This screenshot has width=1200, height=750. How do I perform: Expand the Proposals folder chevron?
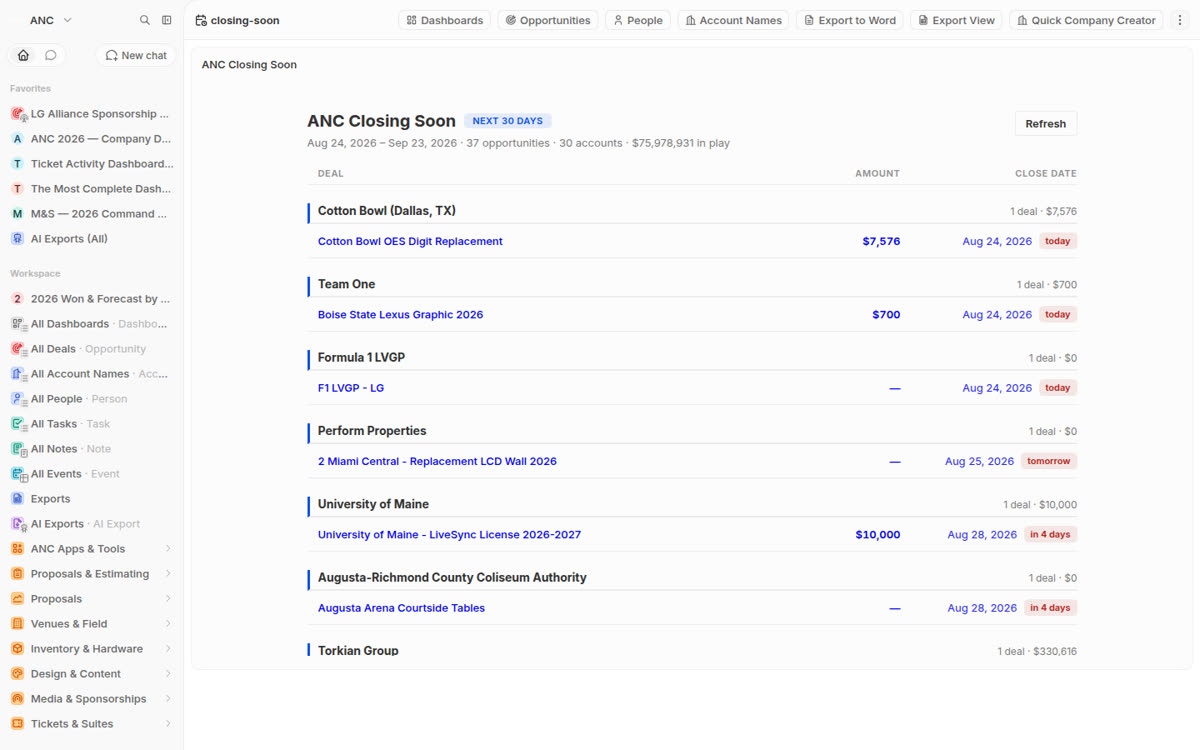(x=168, y=599)
